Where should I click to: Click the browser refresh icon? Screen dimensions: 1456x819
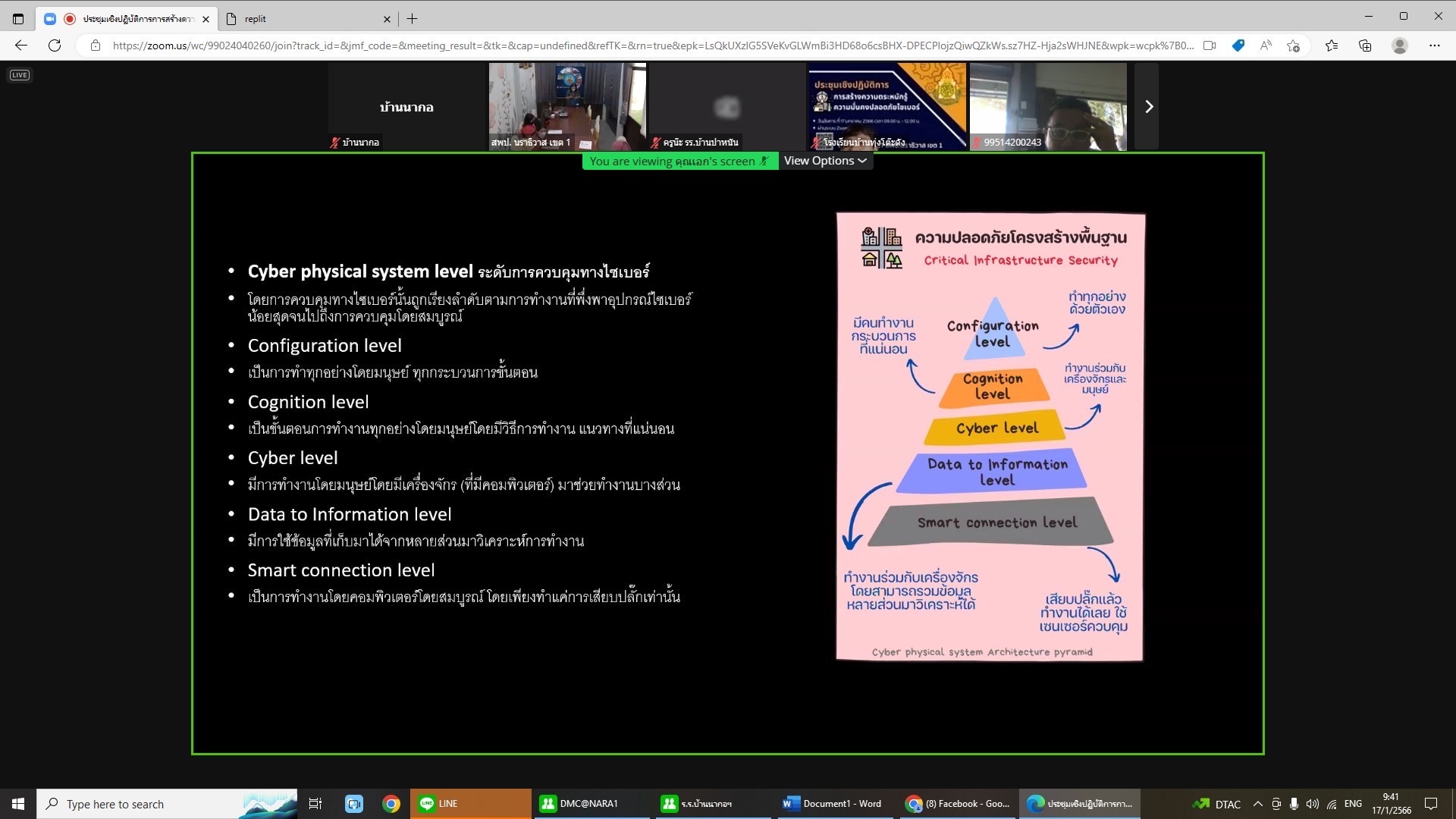tap(55, 45)
